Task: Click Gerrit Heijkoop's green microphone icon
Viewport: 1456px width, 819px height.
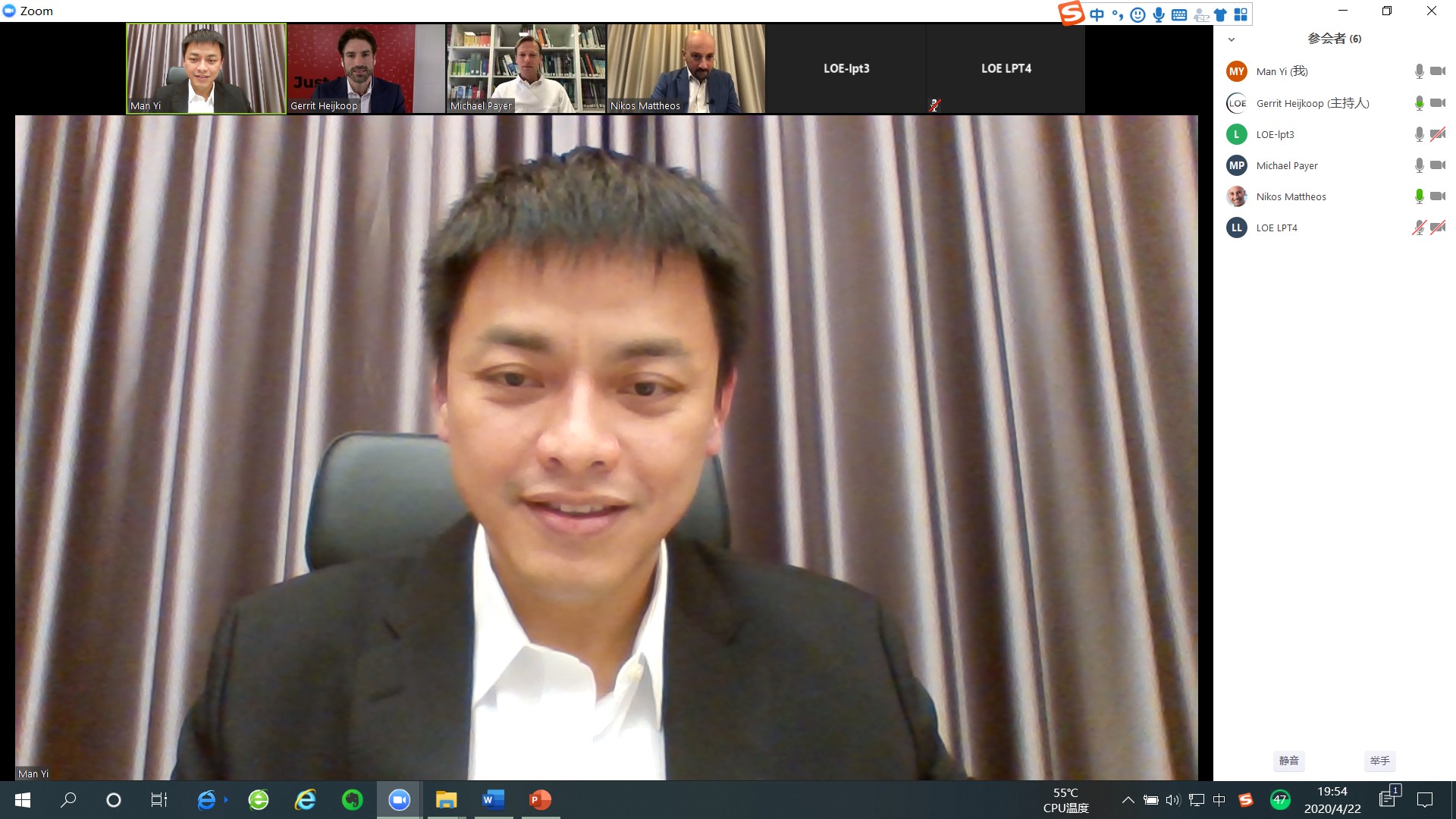Action: [x=1419, y=103]
